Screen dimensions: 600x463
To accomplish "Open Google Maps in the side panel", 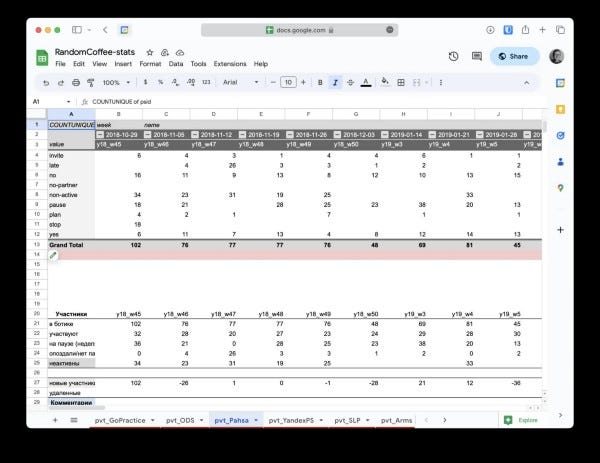I will [x=560, y=188].
